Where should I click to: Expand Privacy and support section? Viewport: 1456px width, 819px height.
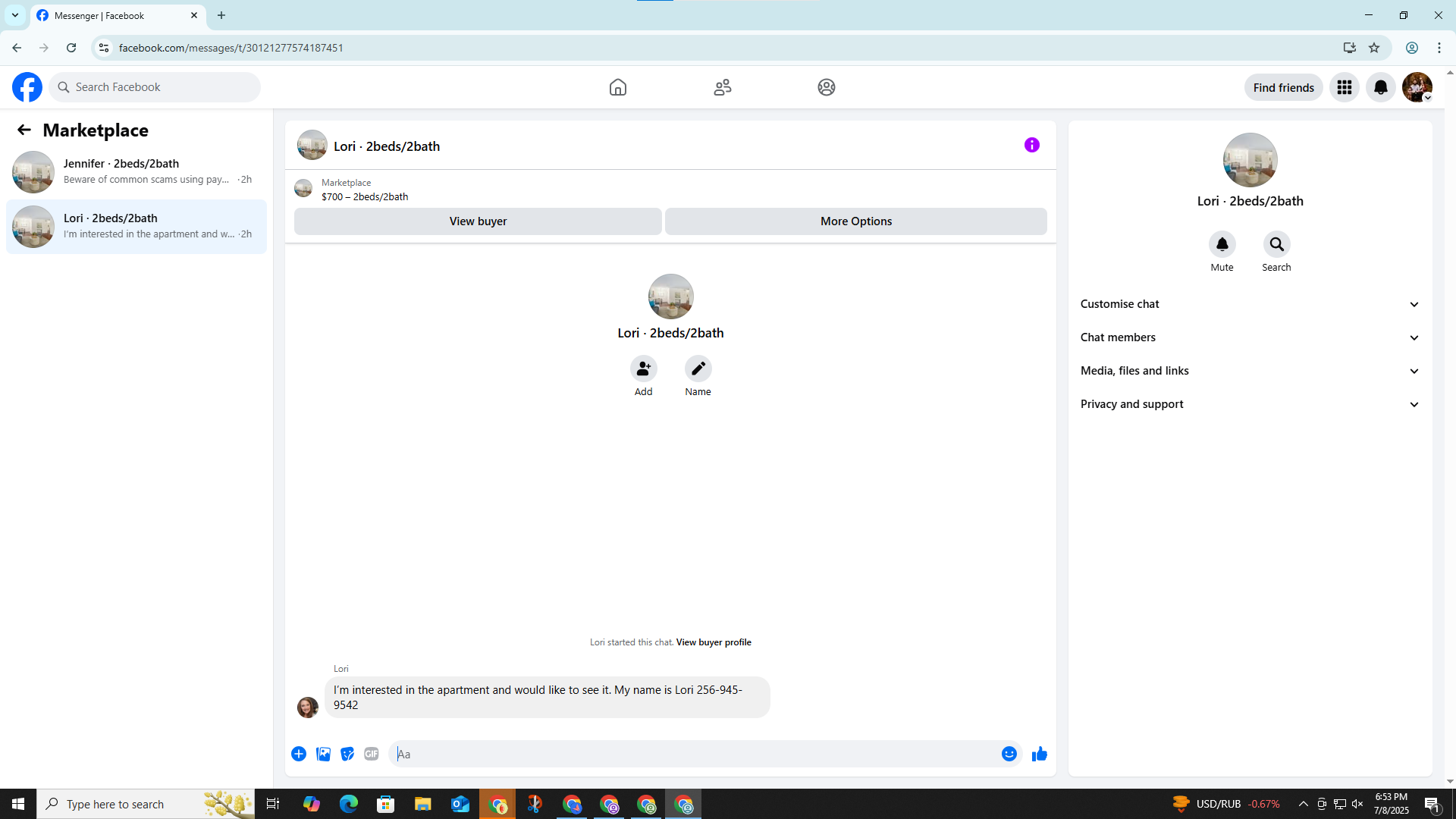[x=1249, y=404]
